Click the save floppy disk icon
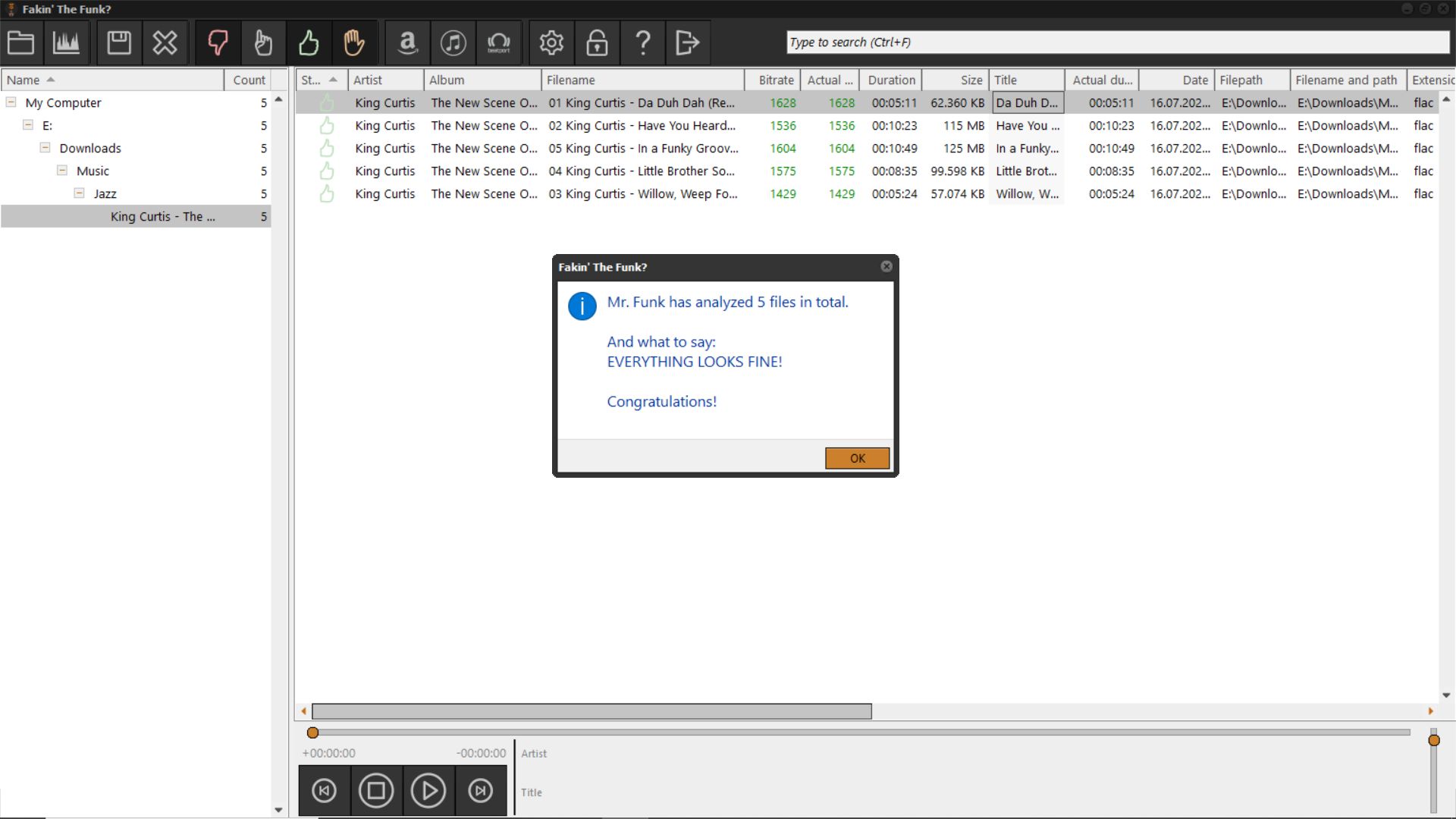Image resolution: width=1456 pixels, height=819 pixels. (x=119, y=42)
